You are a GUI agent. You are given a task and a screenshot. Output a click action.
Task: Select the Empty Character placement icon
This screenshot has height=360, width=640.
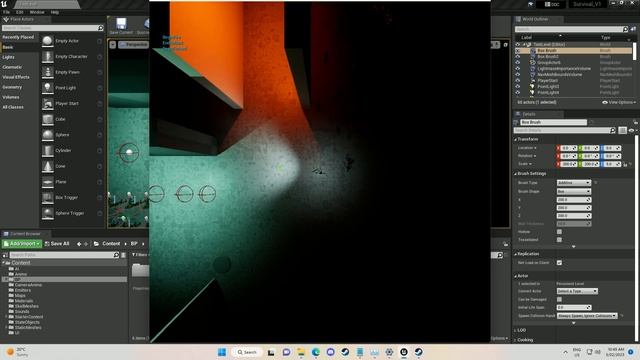(x=48, y=57)
